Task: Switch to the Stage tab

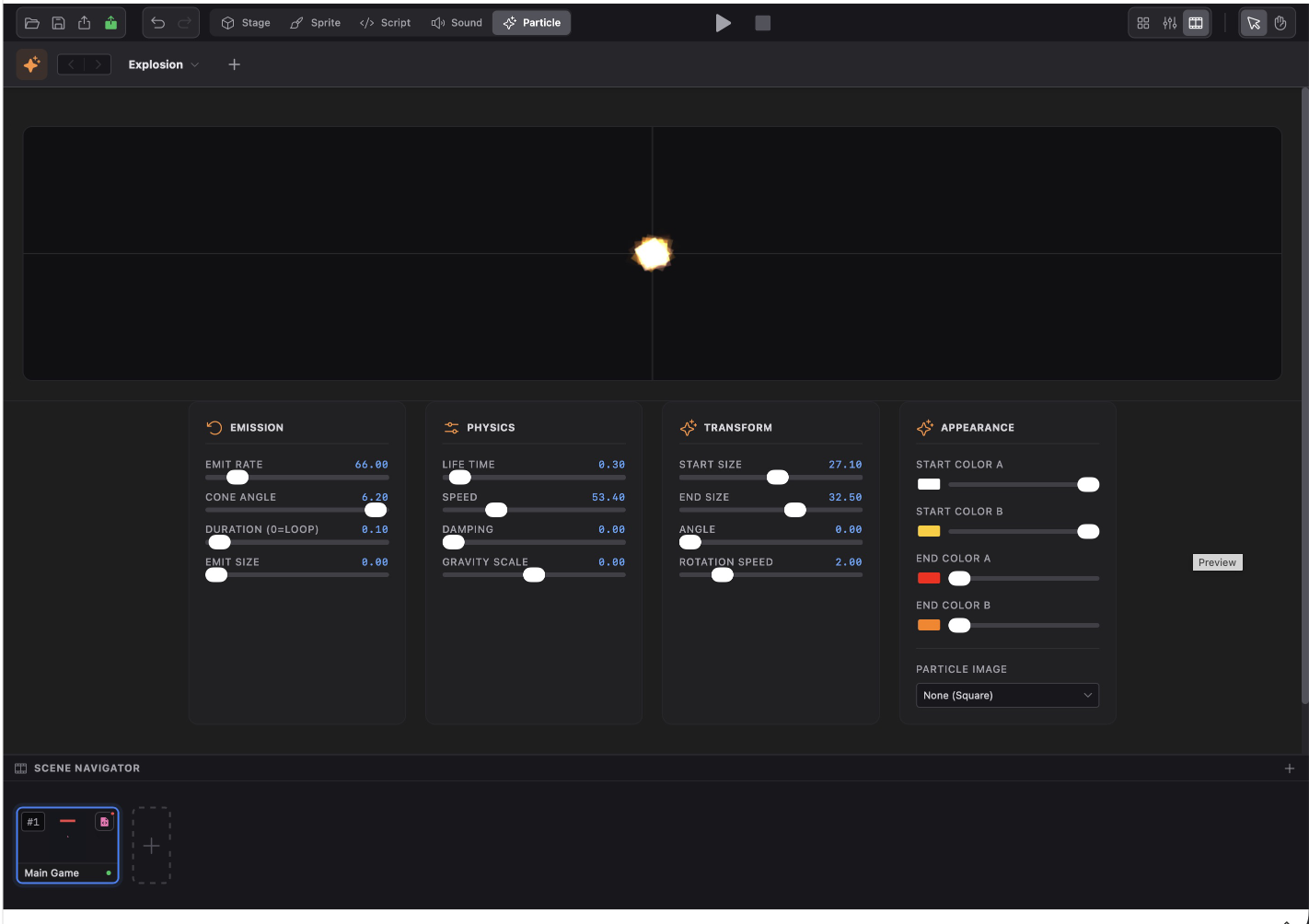Action: coord(246,23)
